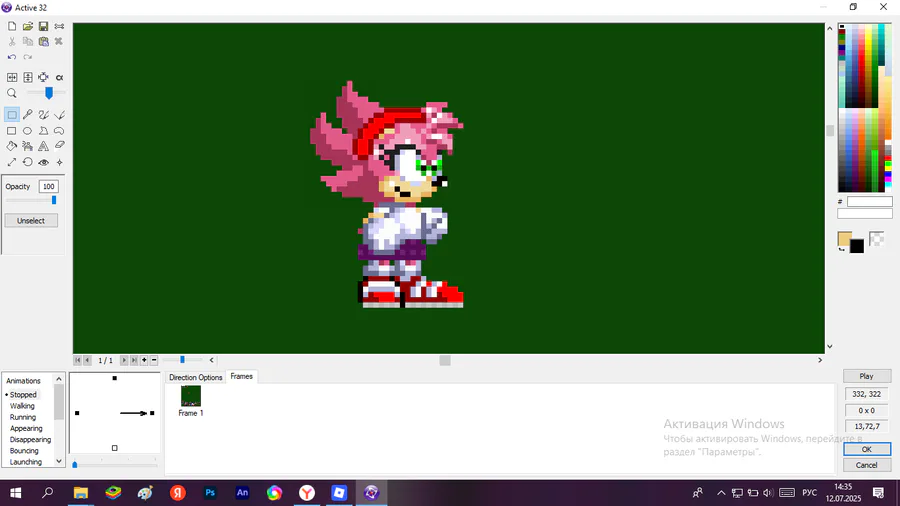Viewport: 900px width, 506px height.
Task: Click the Play button
Action: [867, 376]
